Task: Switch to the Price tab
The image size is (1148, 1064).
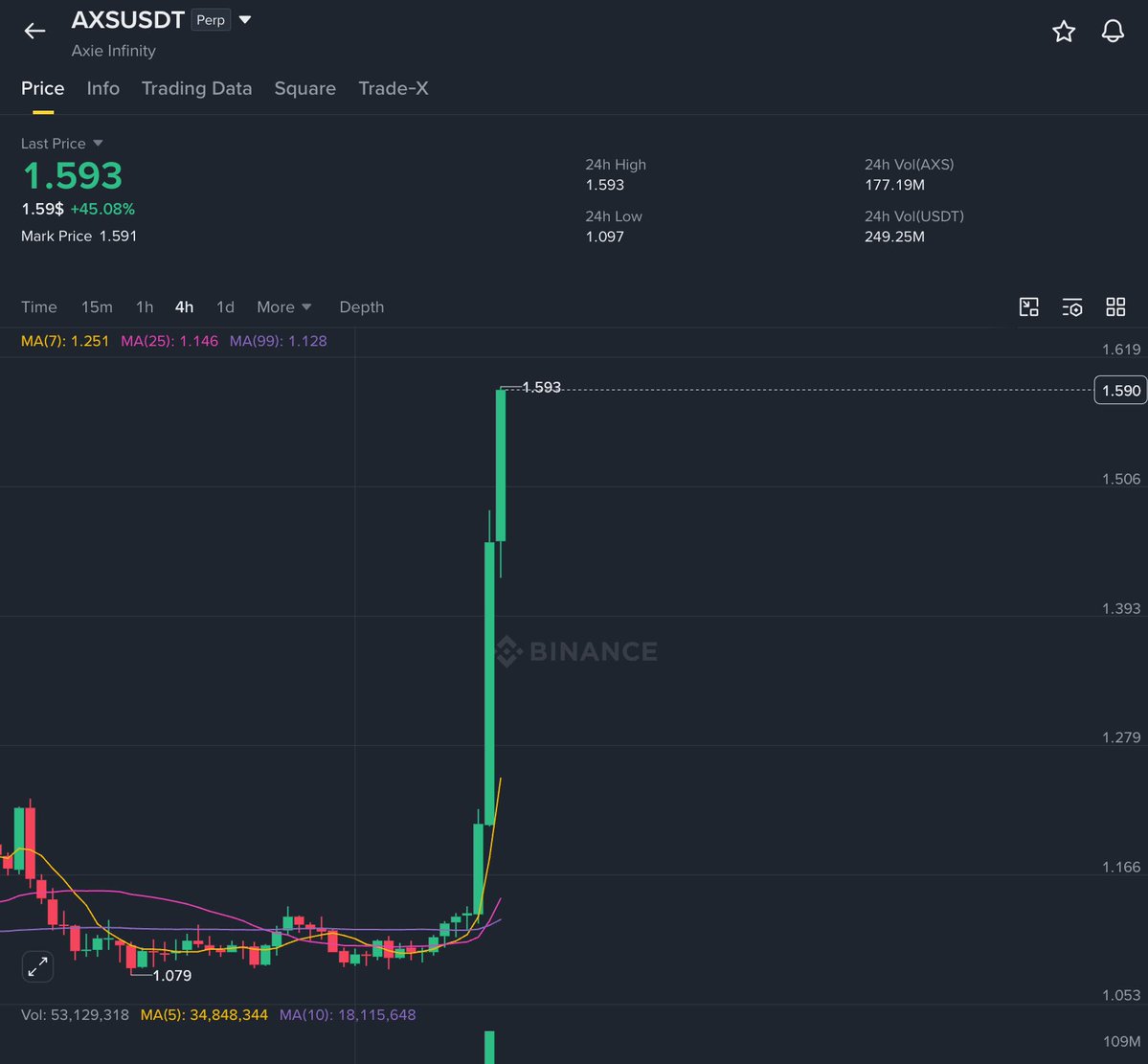Action: pyautogui.click(x=42, y=89)
